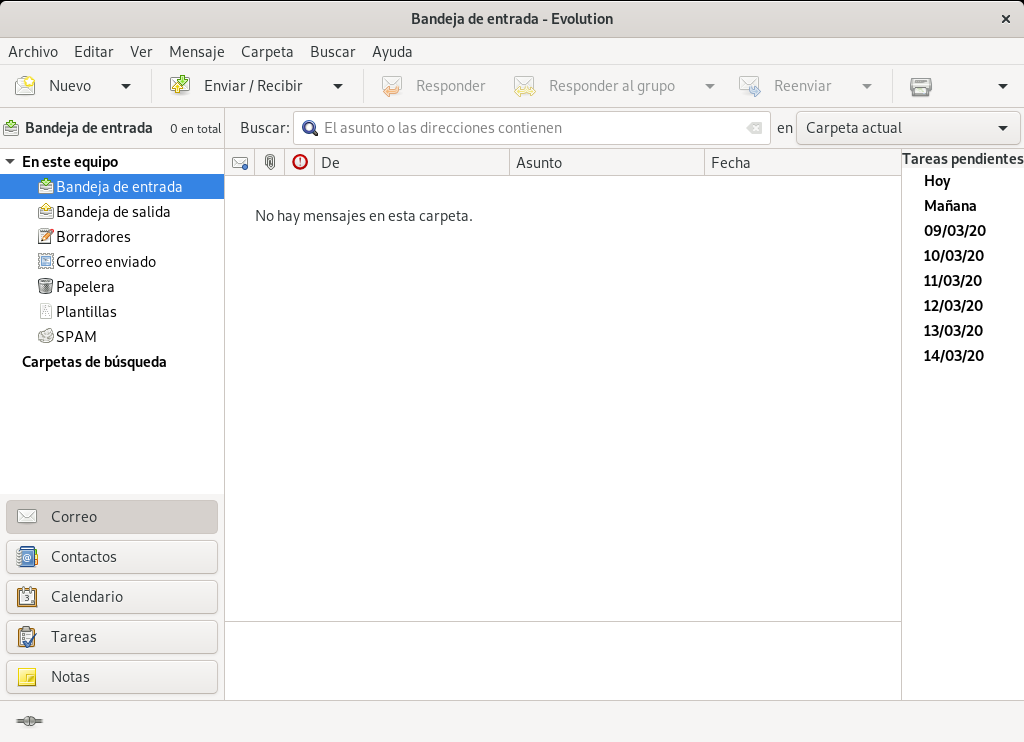Toggle sorting by the attachment column icon

(x=269, y=162)
